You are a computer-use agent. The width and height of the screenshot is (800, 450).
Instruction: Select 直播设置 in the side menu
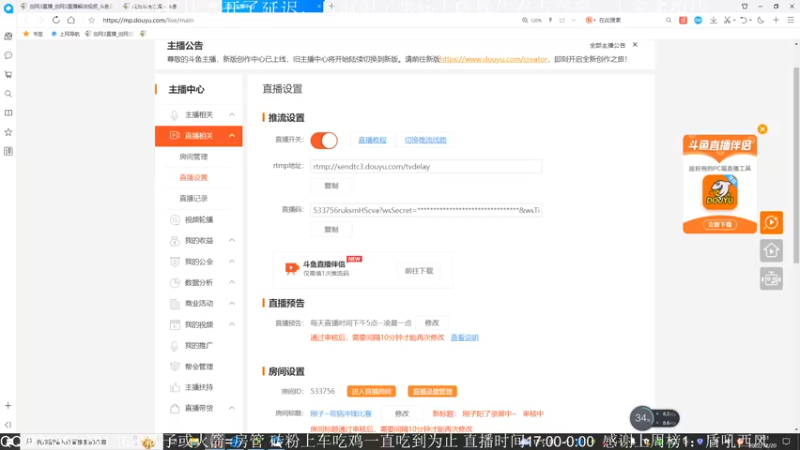(193, 178)
